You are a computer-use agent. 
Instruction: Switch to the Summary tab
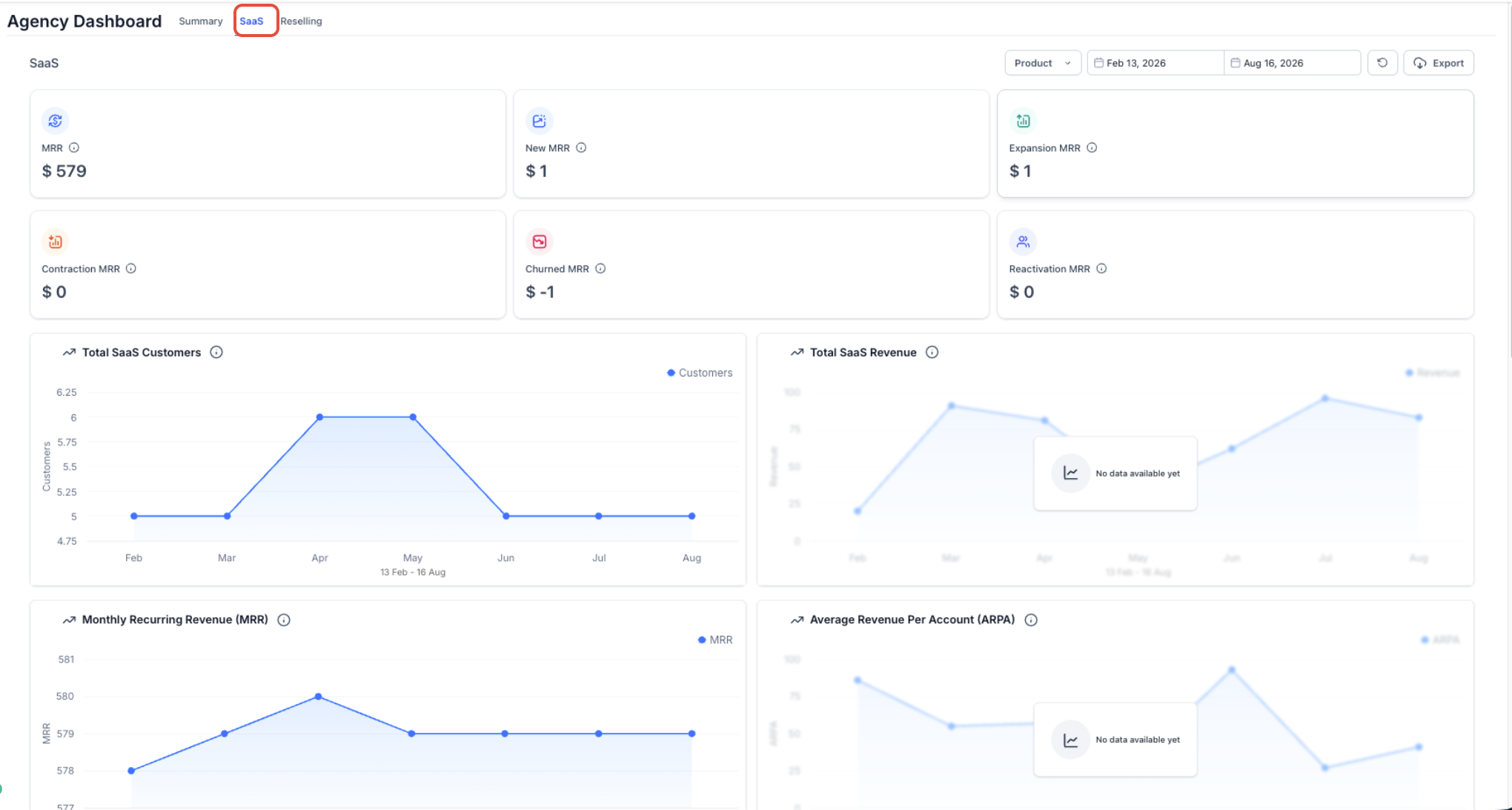[x=201, y=21]
